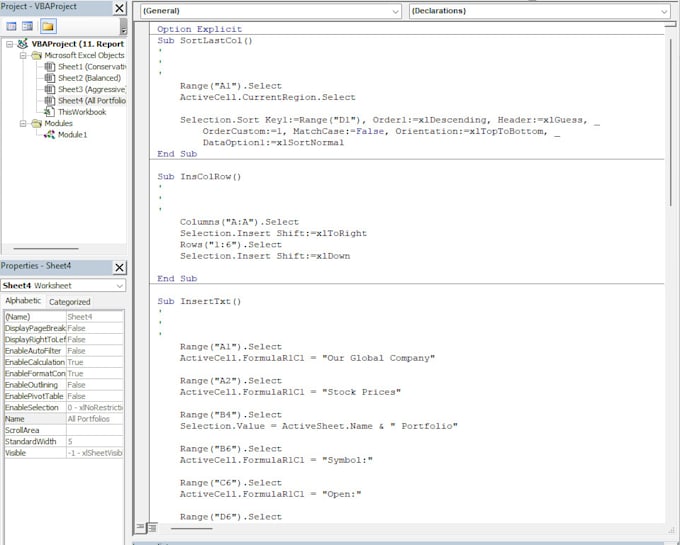The image size is (680, 545).
Task: Click the View Code icon in Project panel
Action: tap(11, 26)
